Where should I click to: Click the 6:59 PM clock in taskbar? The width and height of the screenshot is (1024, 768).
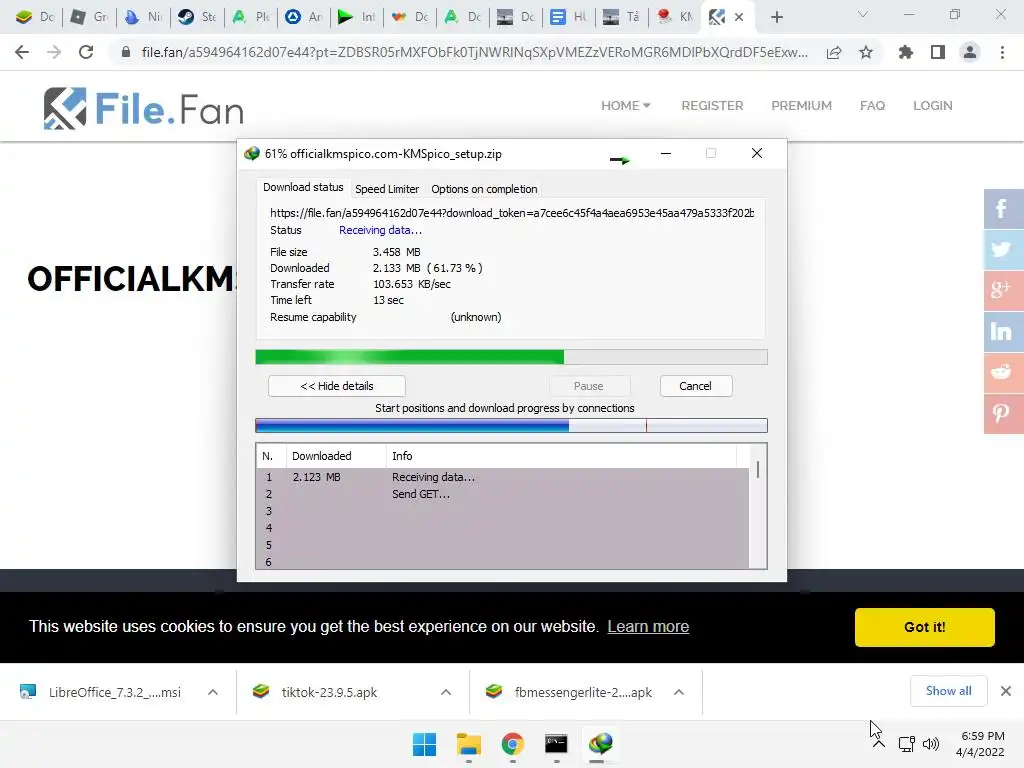coord(982,736)
